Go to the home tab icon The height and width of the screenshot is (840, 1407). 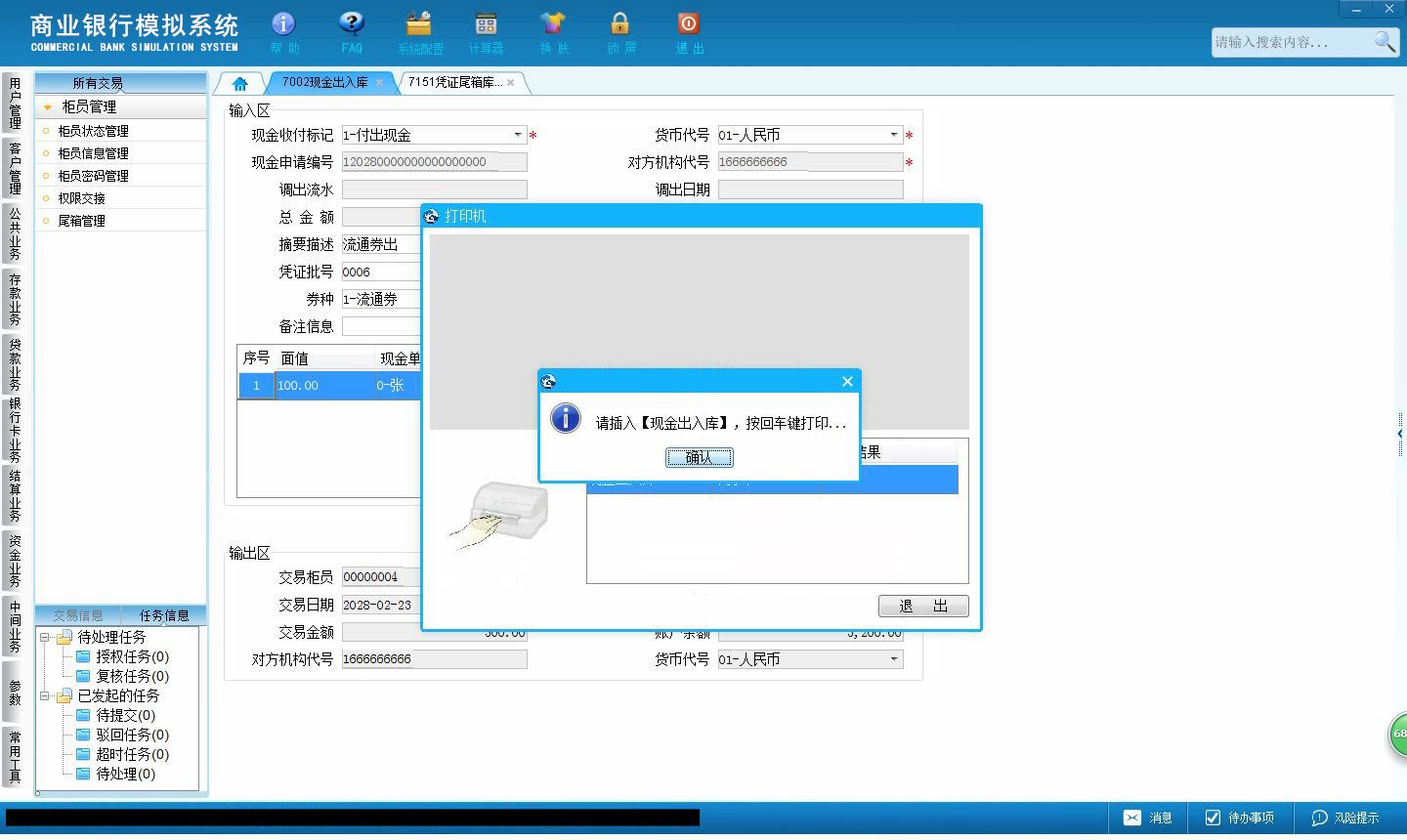click(x=239, y=83)
